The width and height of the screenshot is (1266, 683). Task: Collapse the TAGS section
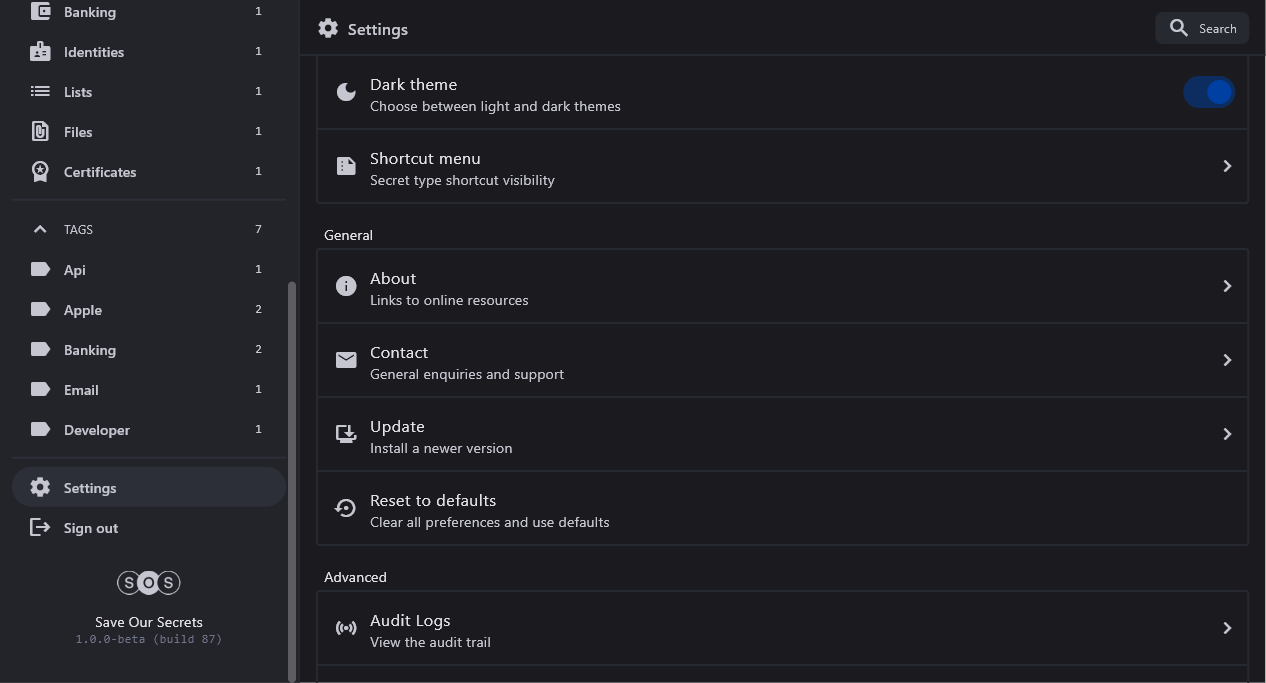click(x=40, y=230)
